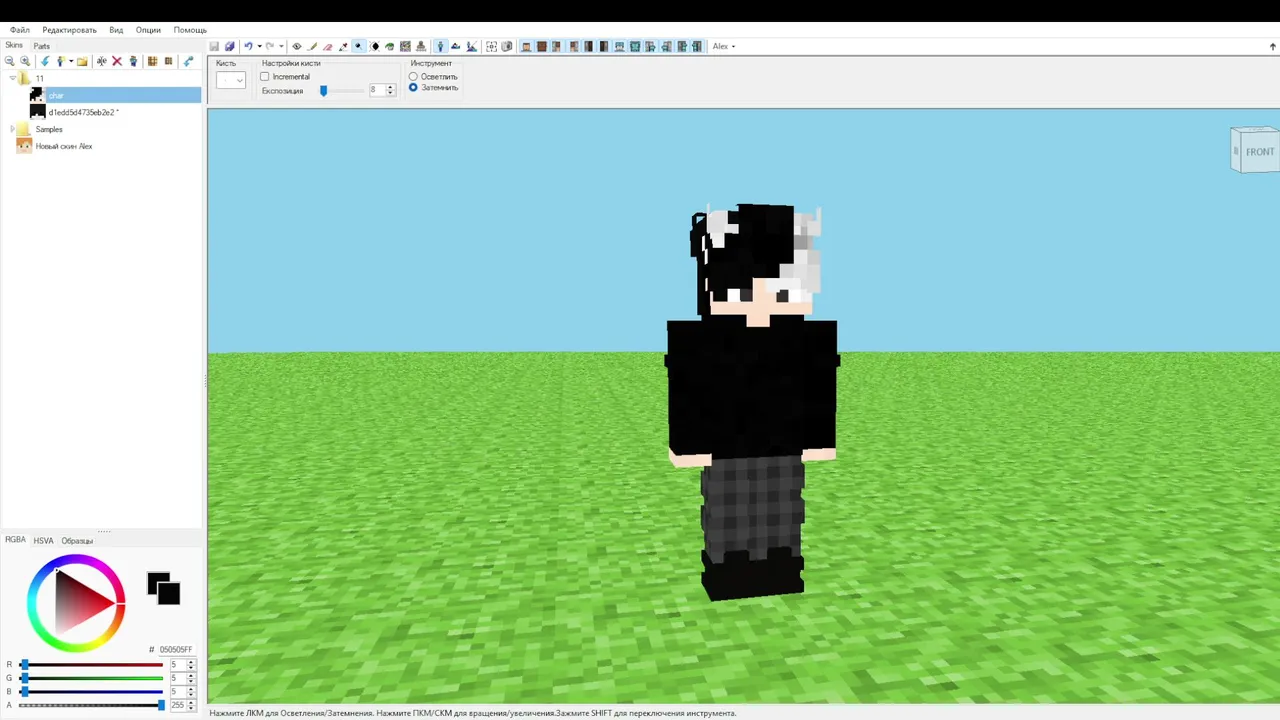Select the Camera eye tool
The height and width of the screenshot is (720, 1280).
pyautogui.click(x=297, y=46)
